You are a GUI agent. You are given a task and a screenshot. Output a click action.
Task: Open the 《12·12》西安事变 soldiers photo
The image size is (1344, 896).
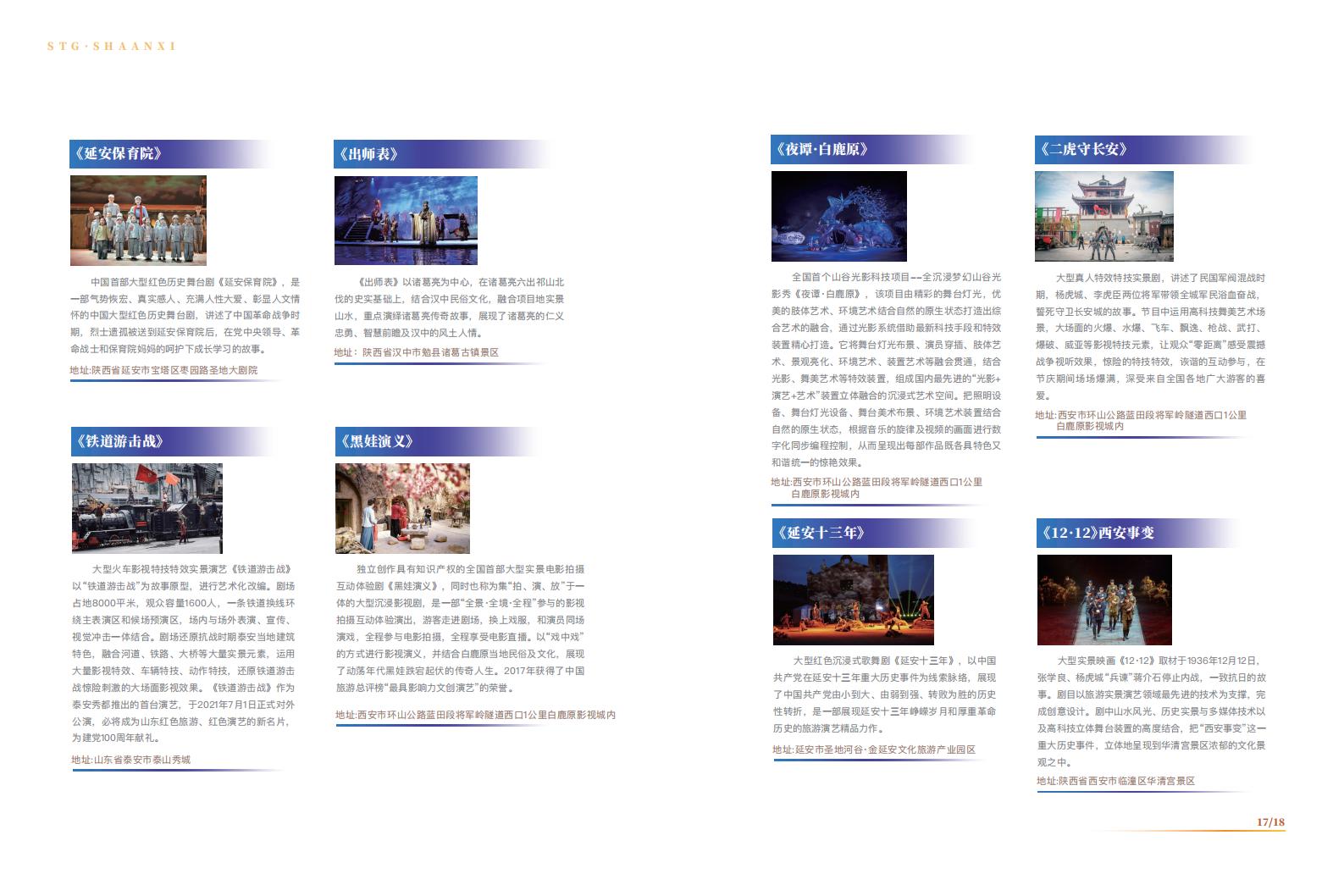1104,600
